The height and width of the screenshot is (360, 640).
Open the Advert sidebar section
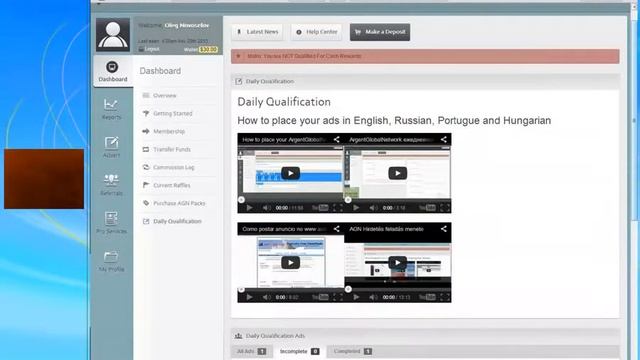click(x=111, y=147)
